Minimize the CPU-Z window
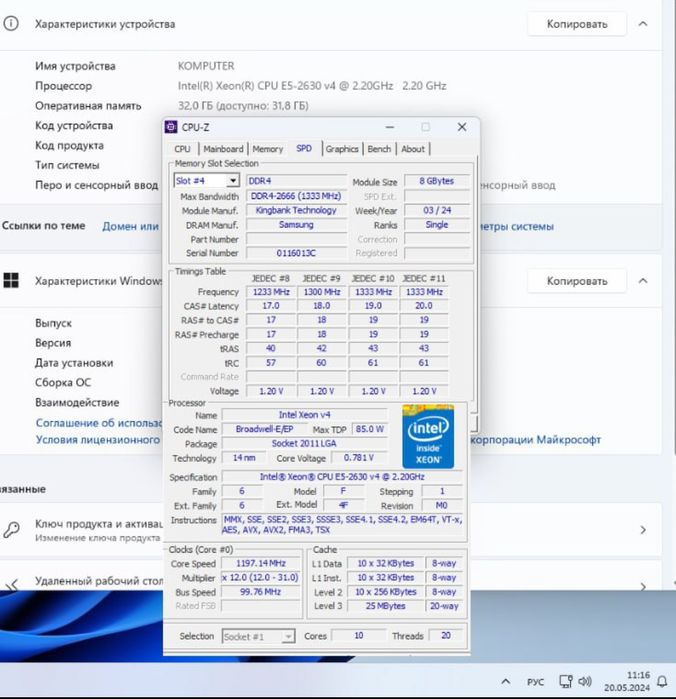This screenshot has width=676, height=699. [390, 127]
